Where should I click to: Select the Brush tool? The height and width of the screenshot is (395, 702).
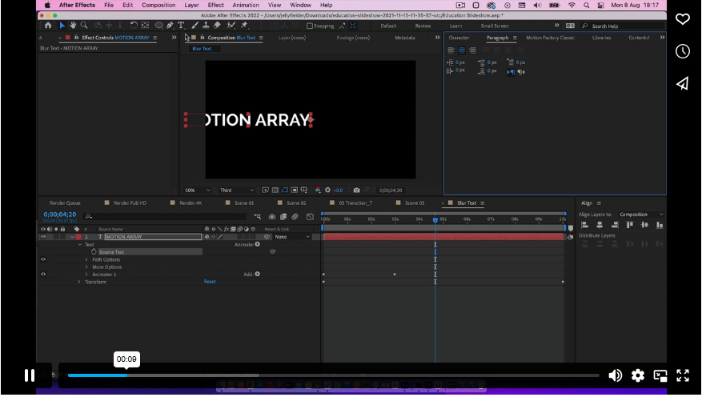tap(195, 26)
